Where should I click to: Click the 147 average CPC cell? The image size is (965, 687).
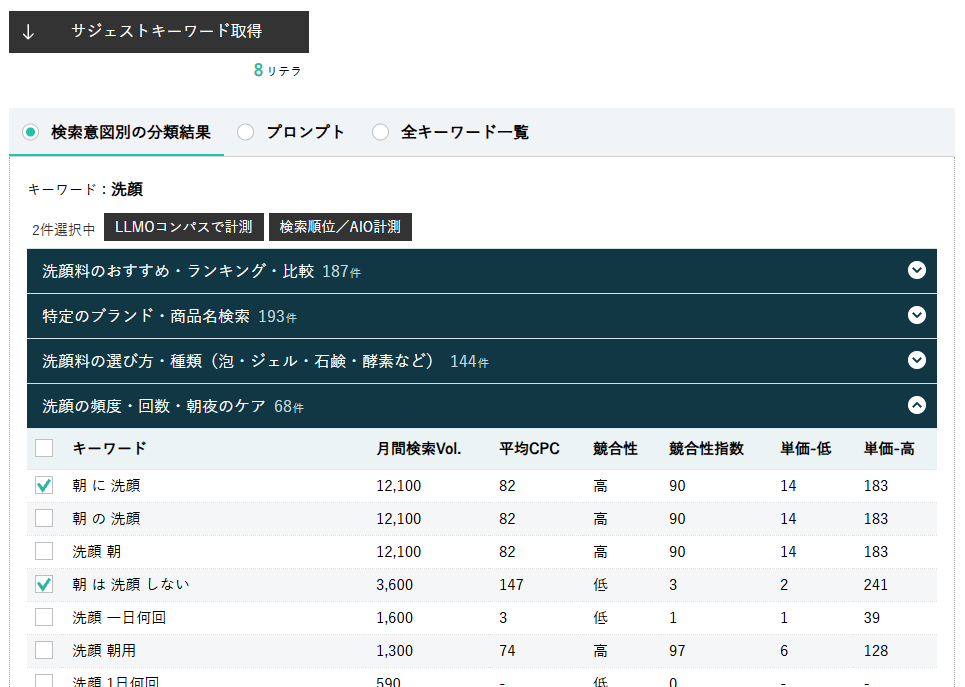point(511,585)
